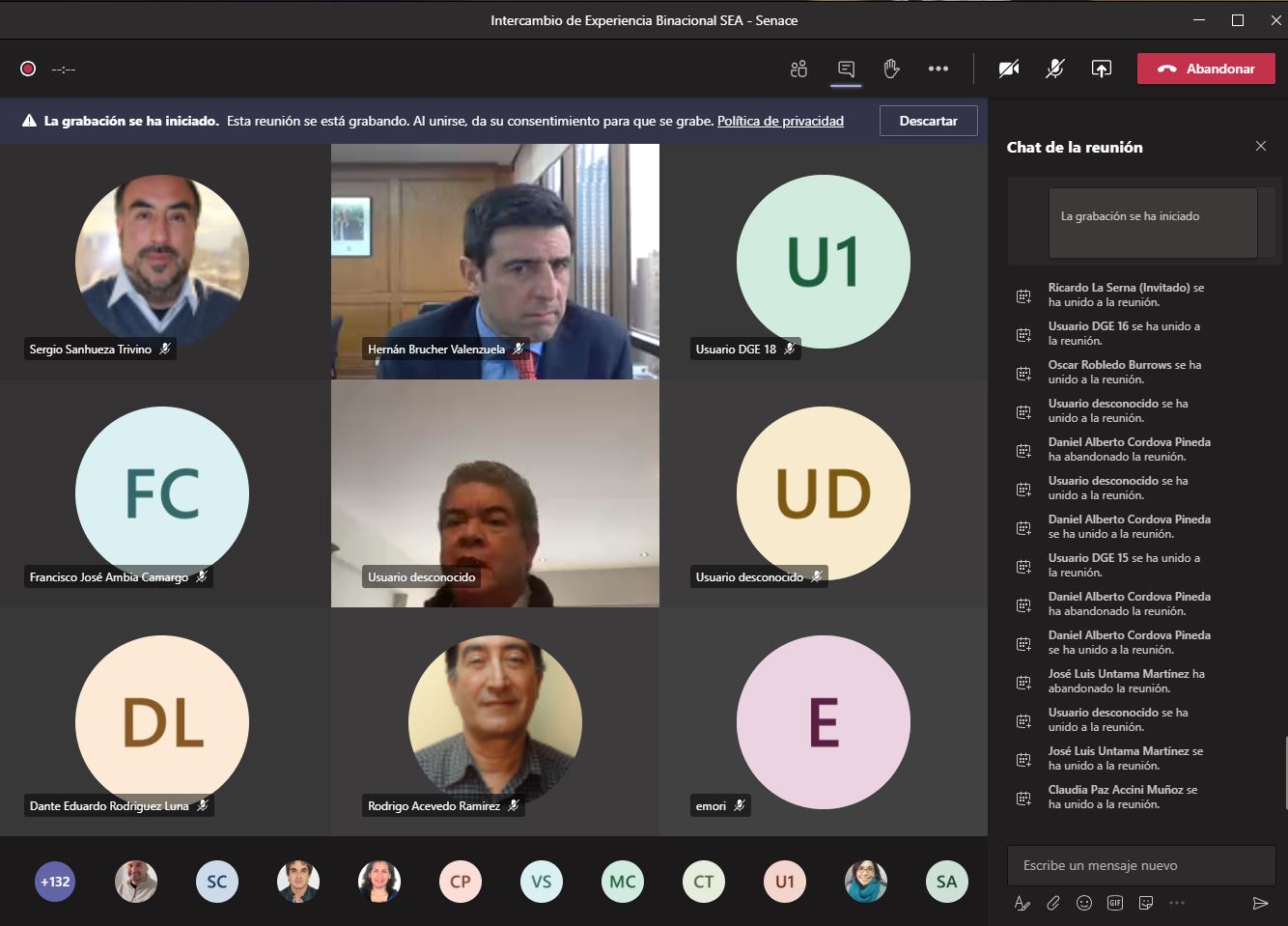Attach a file with the paperclip icon
The image size is (1288, 926).
(1053, 903)
